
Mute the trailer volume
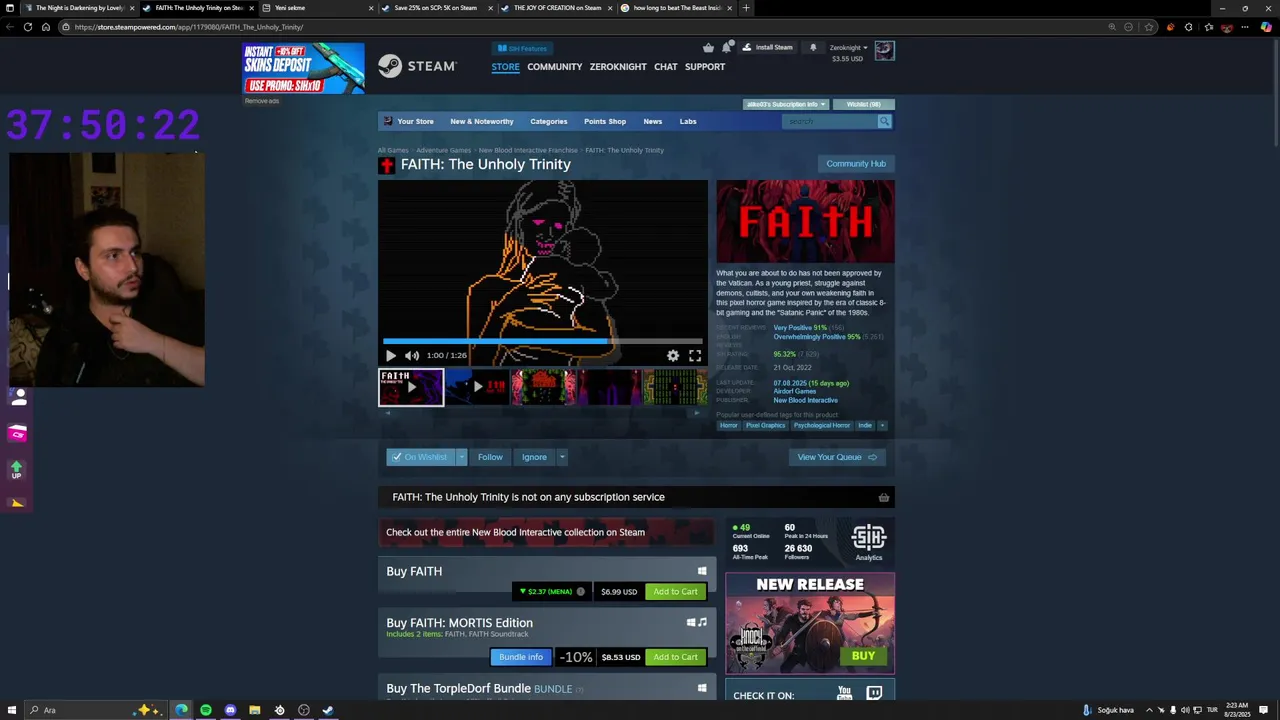pos(411,355)
